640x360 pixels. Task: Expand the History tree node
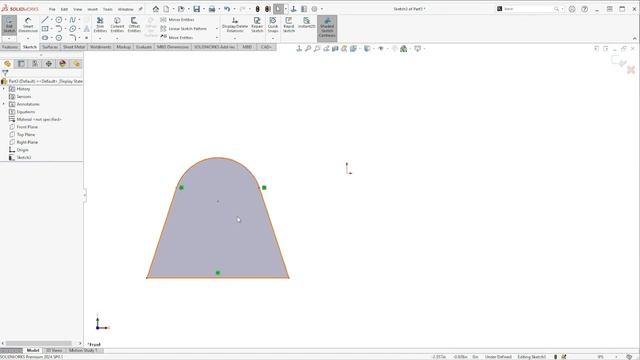coord(4,89)
